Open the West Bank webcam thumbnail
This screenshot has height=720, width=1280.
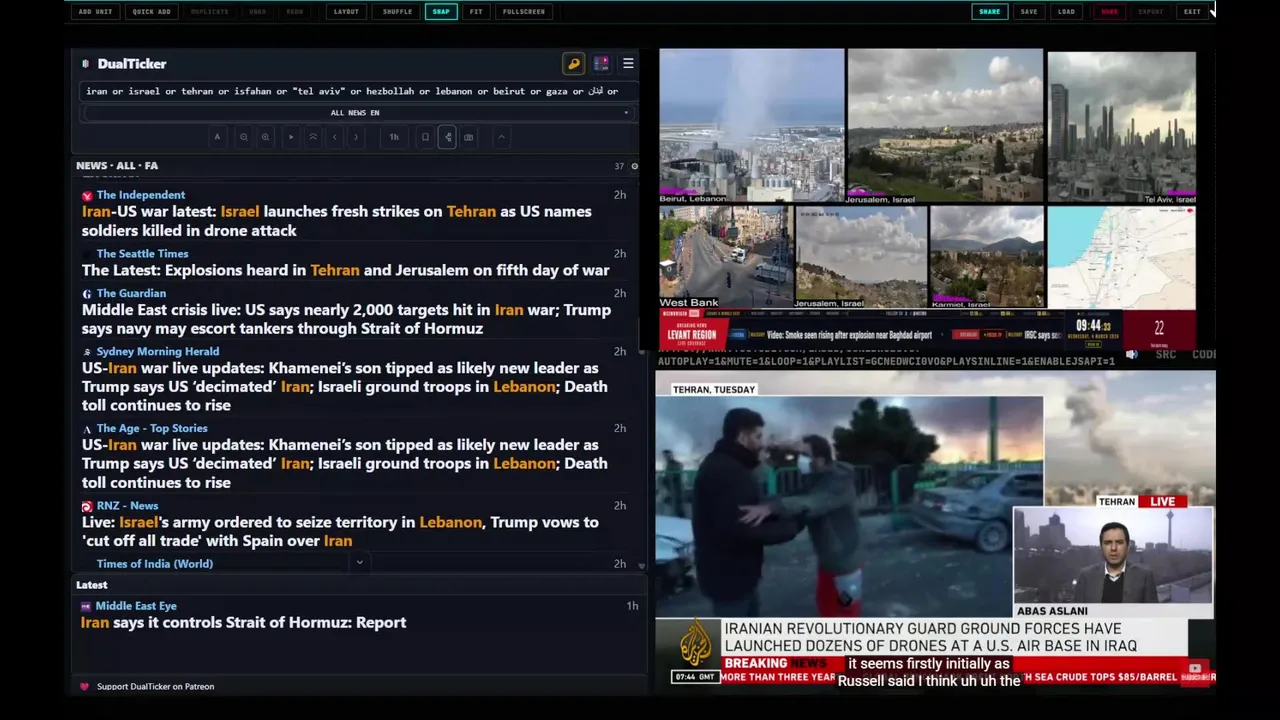[726, 257]
